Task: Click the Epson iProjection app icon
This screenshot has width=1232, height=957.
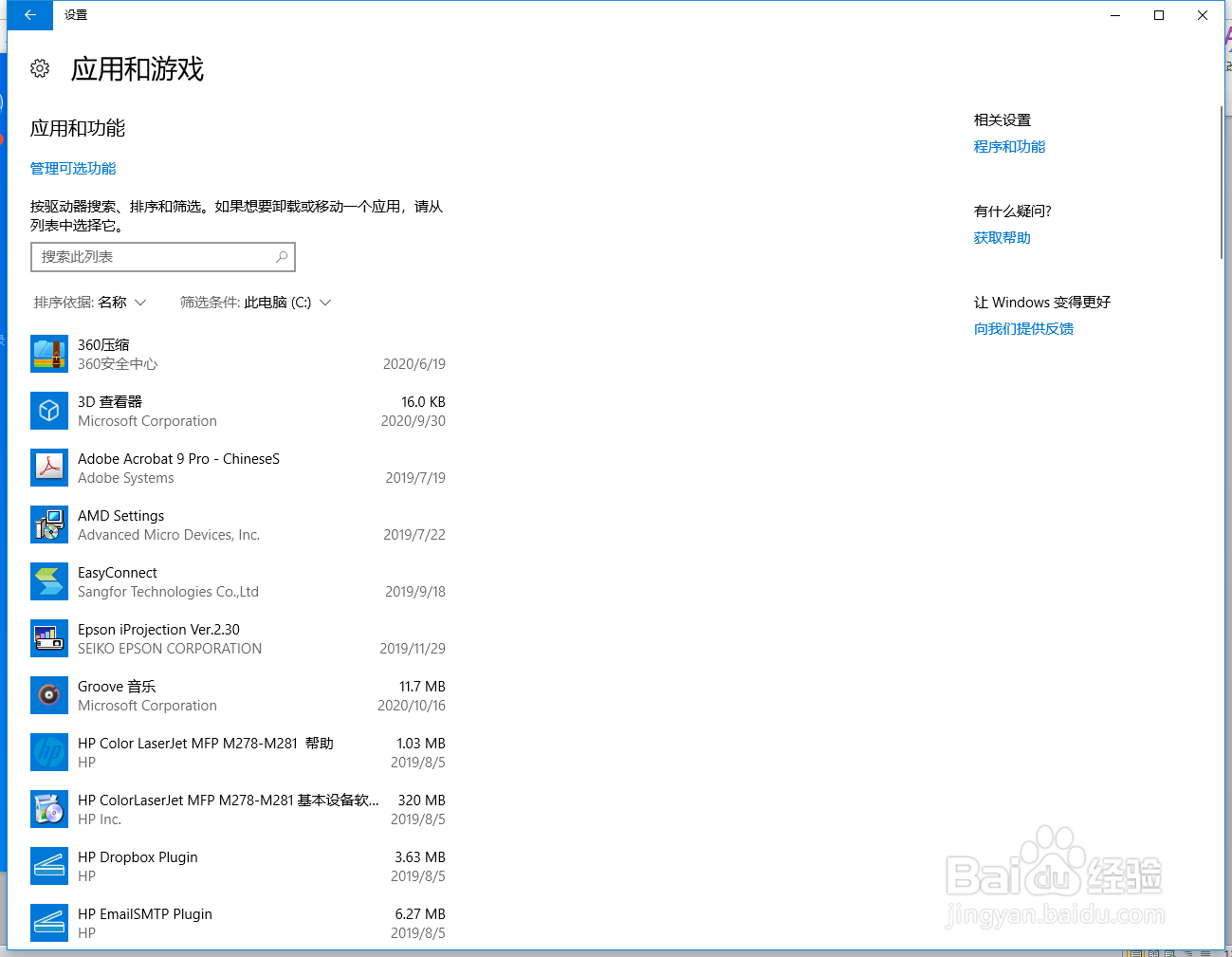Action: [49, 638]
